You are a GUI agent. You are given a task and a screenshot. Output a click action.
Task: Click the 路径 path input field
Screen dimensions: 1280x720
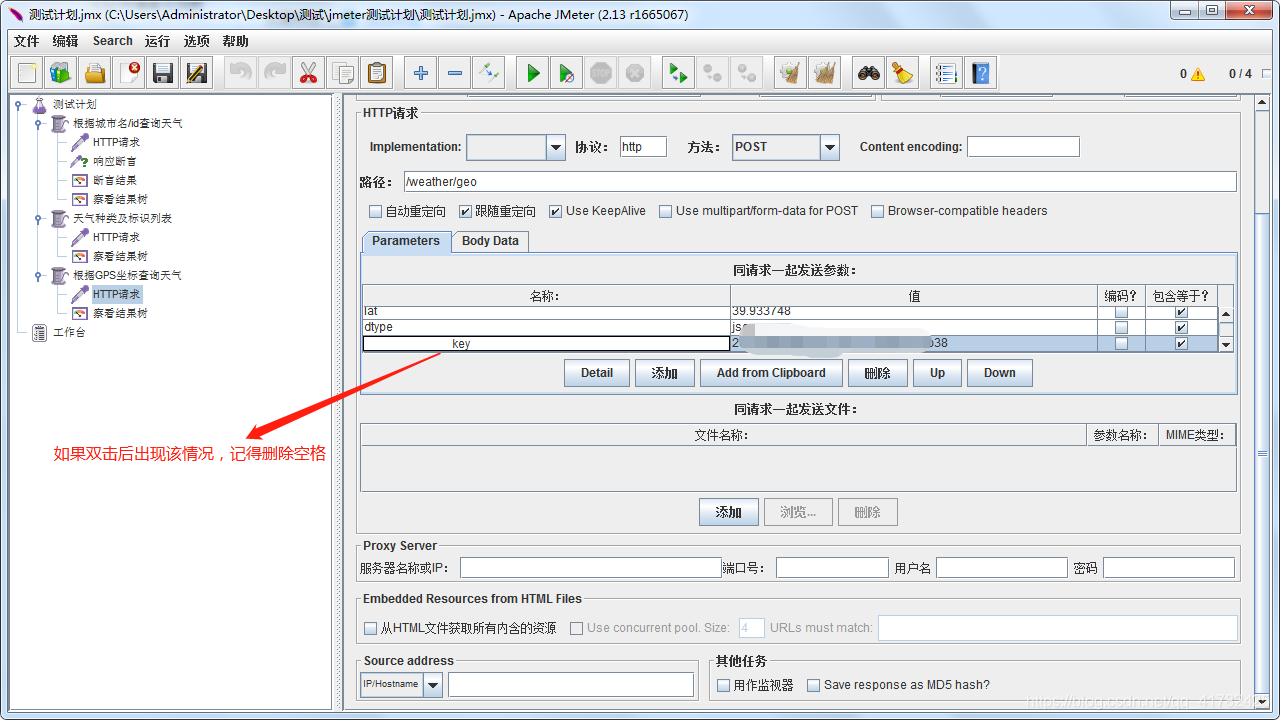tap(820, 182)
